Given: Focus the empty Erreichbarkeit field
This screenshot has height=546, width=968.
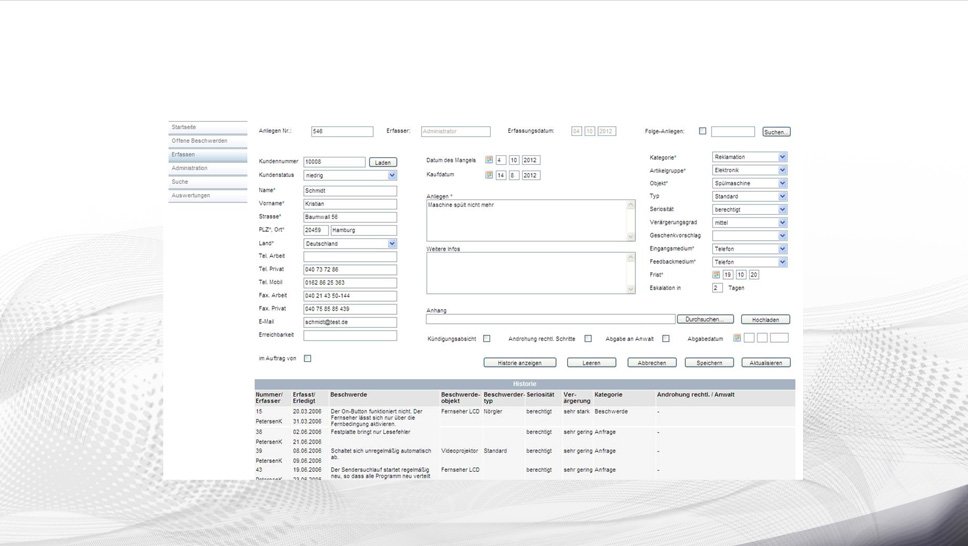Looking at the screenshot, I should 350,335.
